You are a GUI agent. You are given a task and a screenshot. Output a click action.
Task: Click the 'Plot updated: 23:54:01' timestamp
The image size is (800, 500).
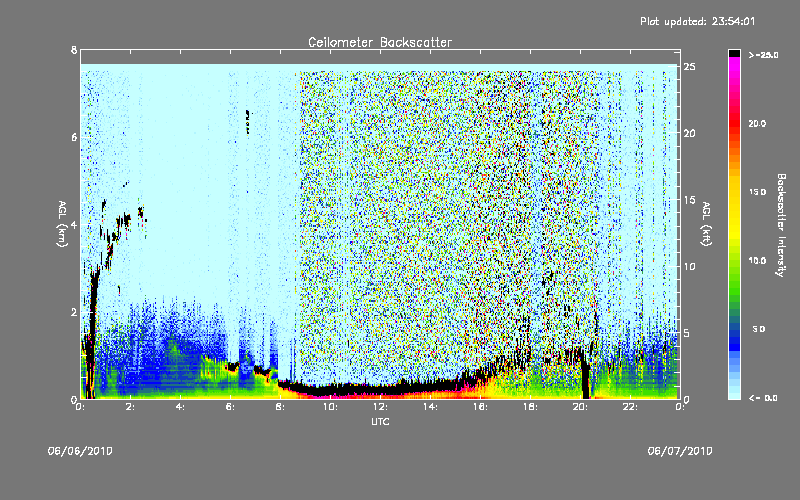697,21
